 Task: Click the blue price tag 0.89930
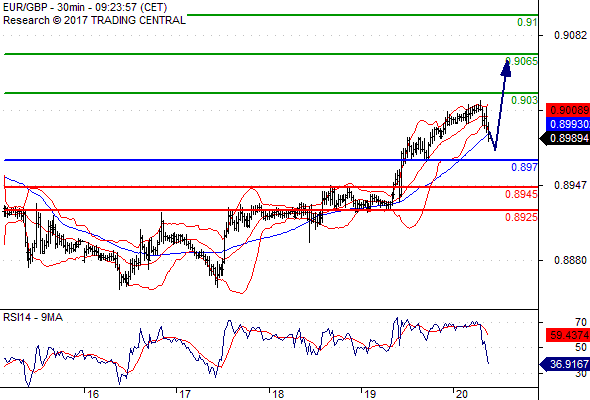[568, 124]
